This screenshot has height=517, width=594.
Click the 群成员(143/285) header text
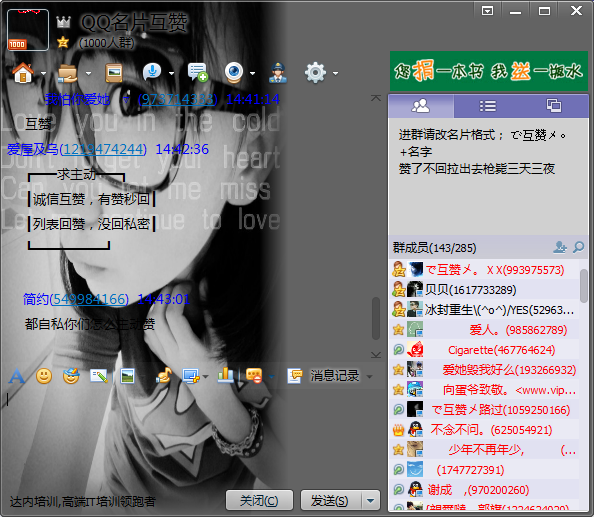pos(435,248)
